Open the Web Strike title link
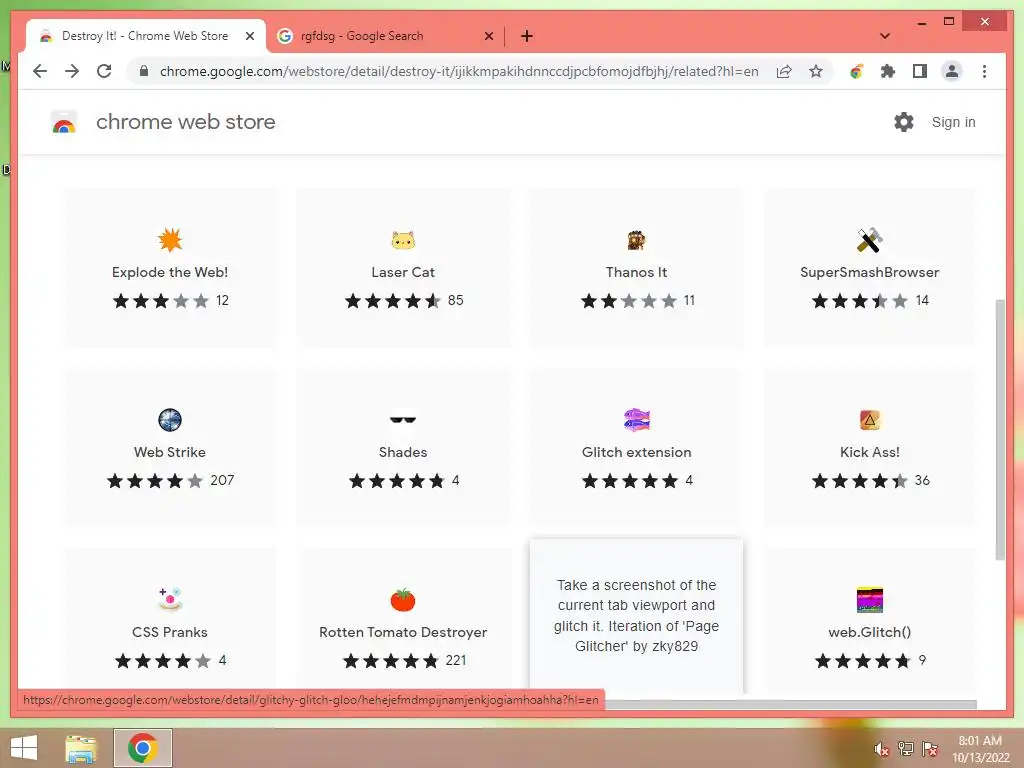This screenshot has width=1024, height=768. tap(170, 452)
